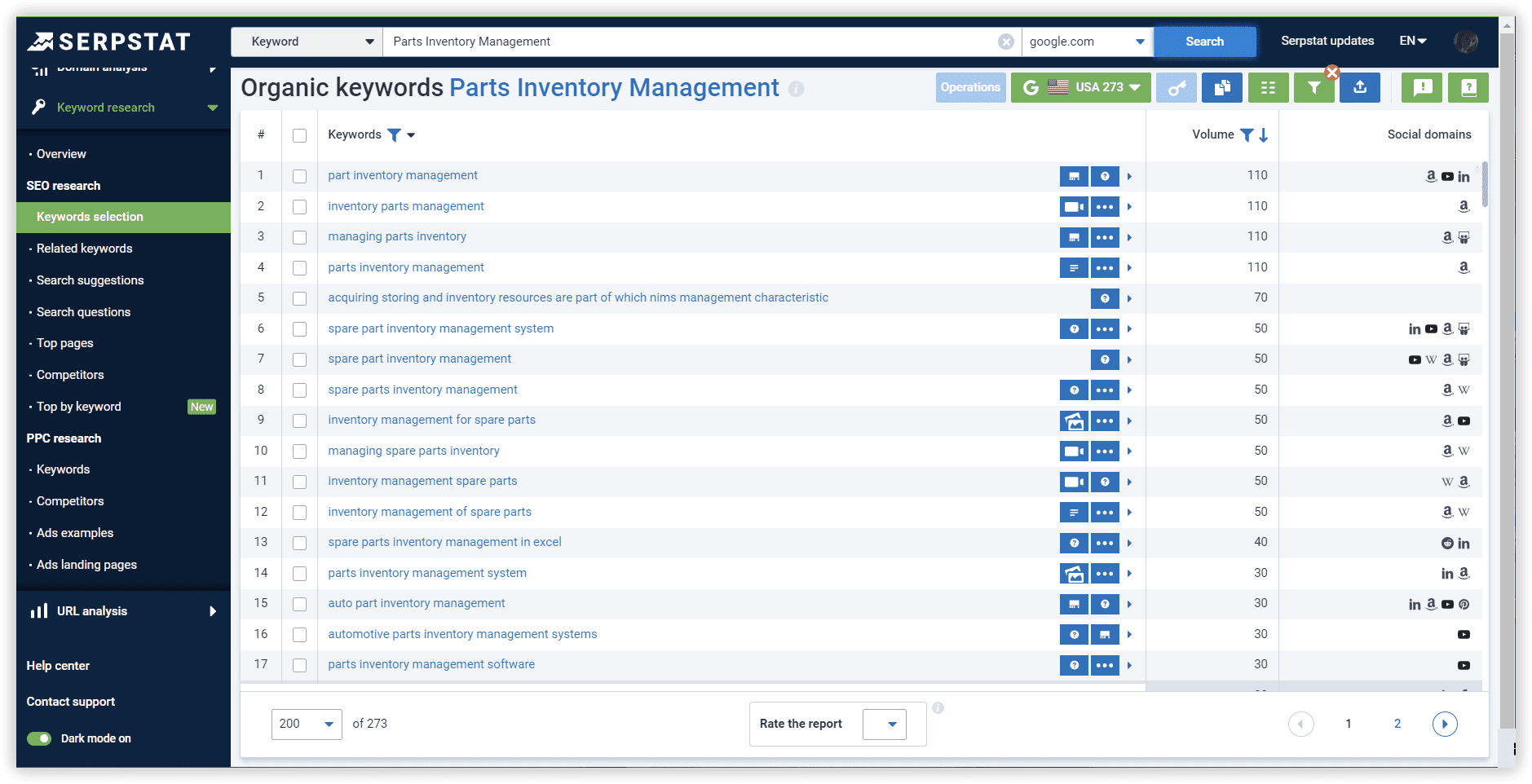Image resolution: width=1532 pixels, height=784 pixels.
Task: Open the 'Competitors' item under SEO research
Action: click(x=70, y=375)
